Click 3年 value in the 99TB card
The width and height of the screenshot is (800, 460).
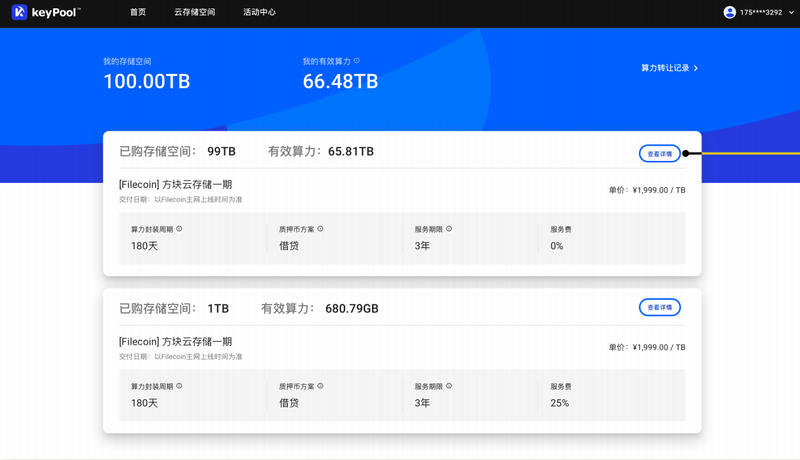click(x=422, y=246)
